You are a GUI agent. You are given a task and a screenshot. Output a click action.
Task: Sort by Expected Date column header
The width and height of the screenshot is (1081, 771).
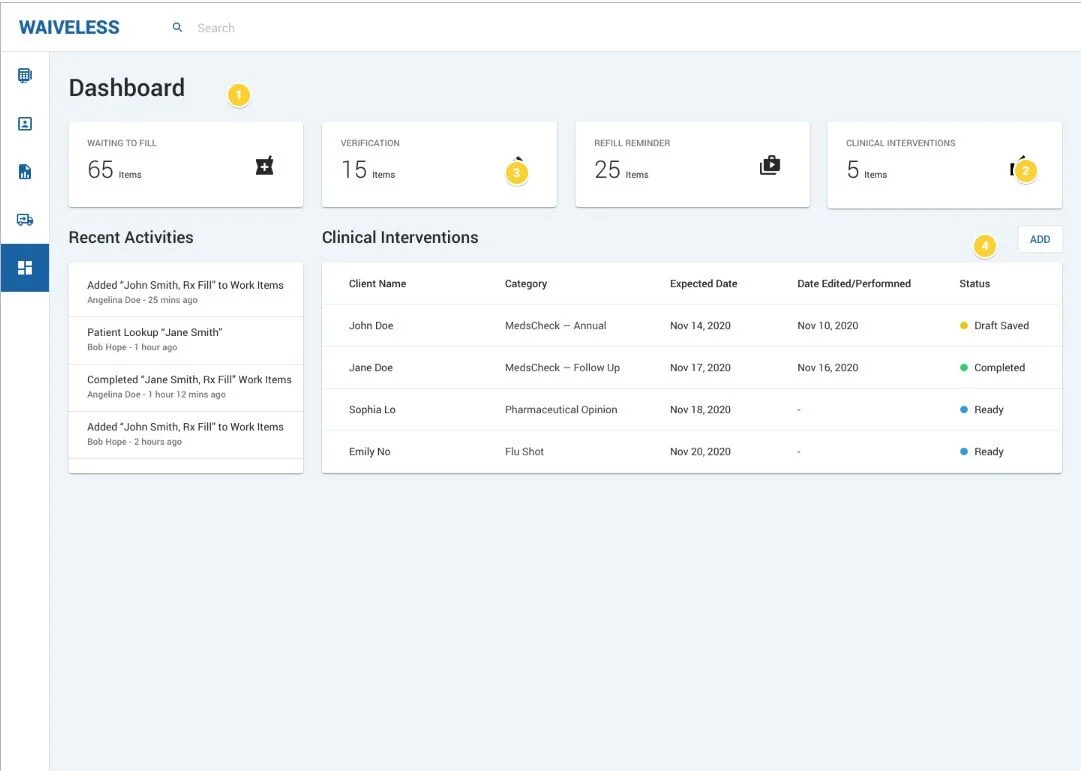tap(703, 283)
